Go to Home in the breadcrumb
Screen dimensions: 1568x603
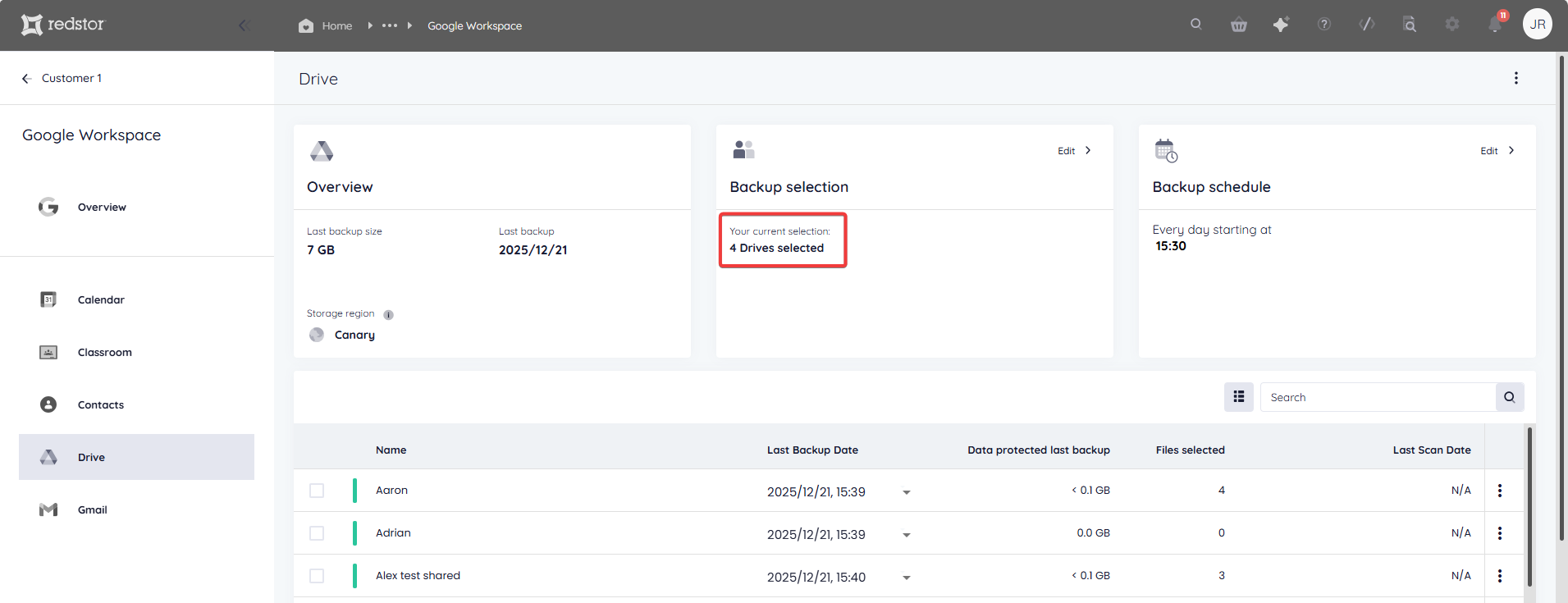click(337, 25)
